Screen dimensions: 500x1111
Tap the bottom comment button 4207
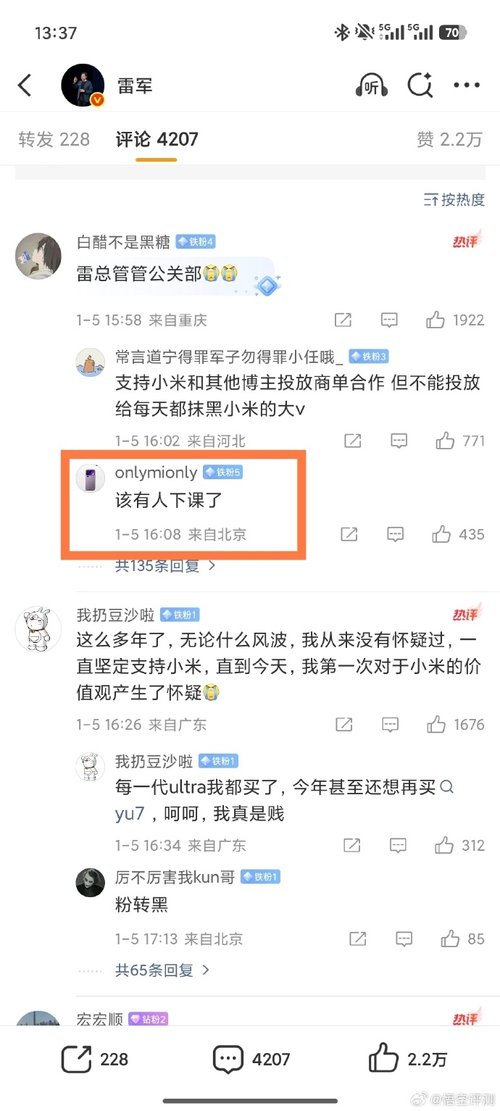[251, 1059]
